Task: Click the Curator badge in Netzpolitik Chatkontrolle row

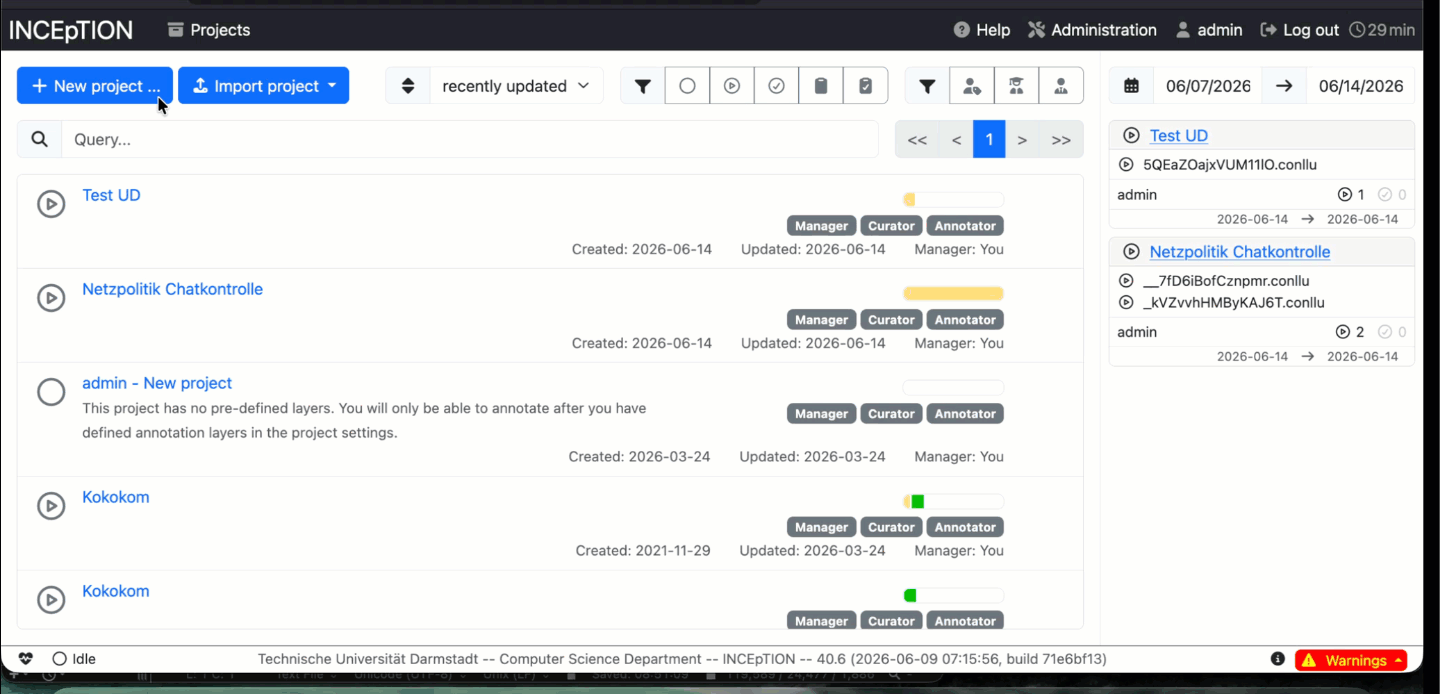Action: point(891,320)
